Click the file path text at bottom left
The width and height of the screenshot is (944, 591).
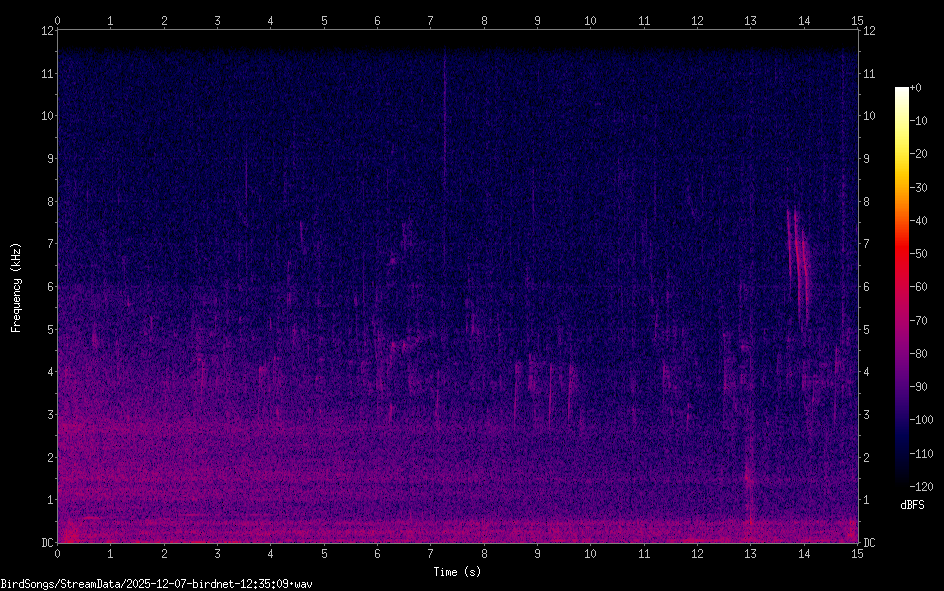click(157, 583)
